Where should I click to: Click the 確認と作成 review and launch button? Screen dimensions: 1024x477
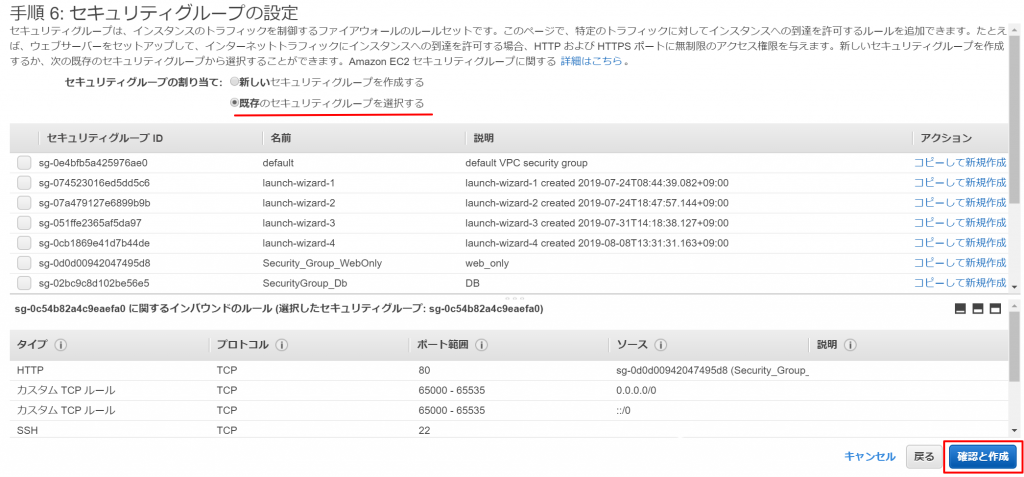(982, 457)
